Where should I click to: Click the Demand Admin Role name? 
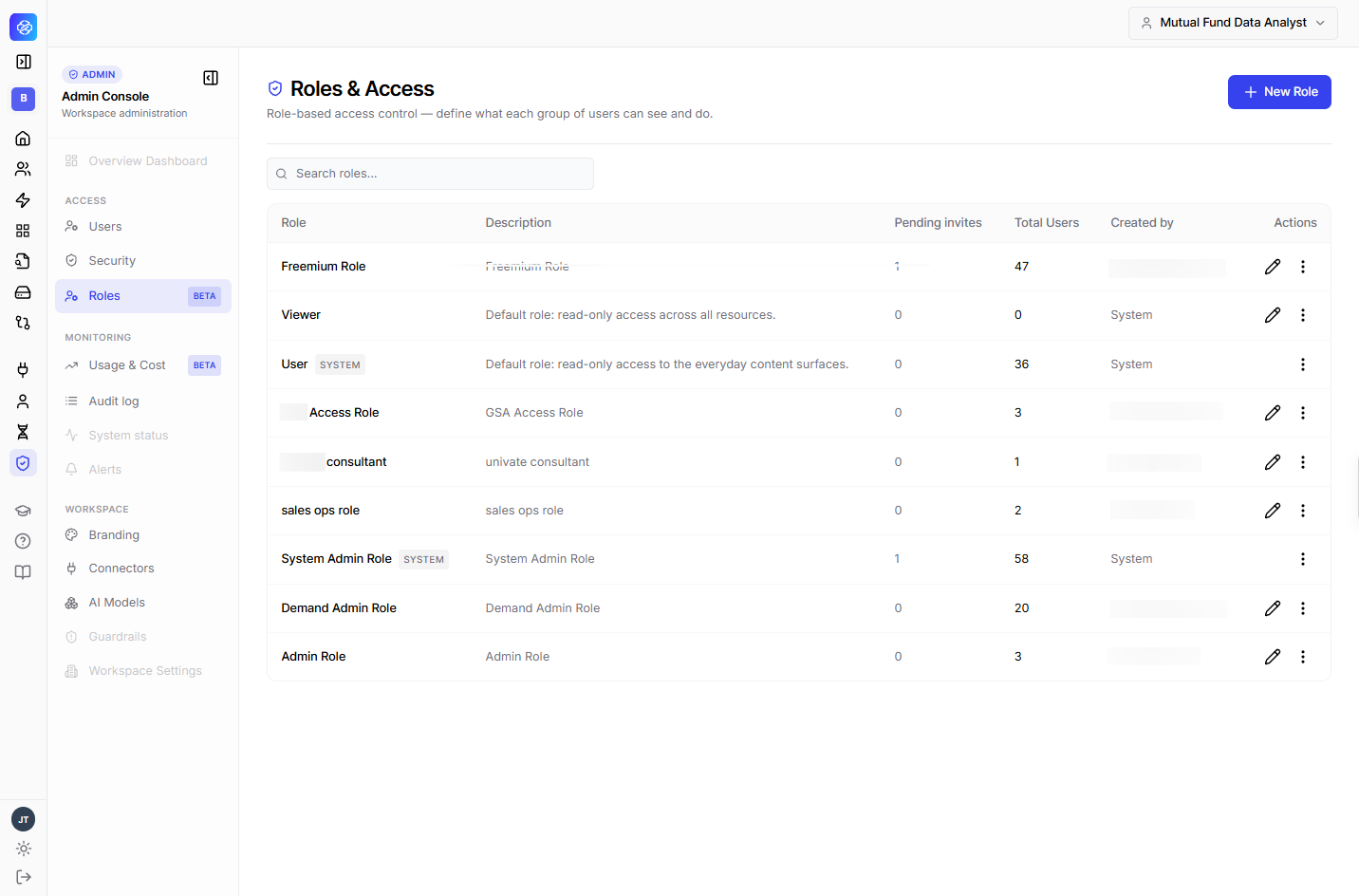[339, 608]
